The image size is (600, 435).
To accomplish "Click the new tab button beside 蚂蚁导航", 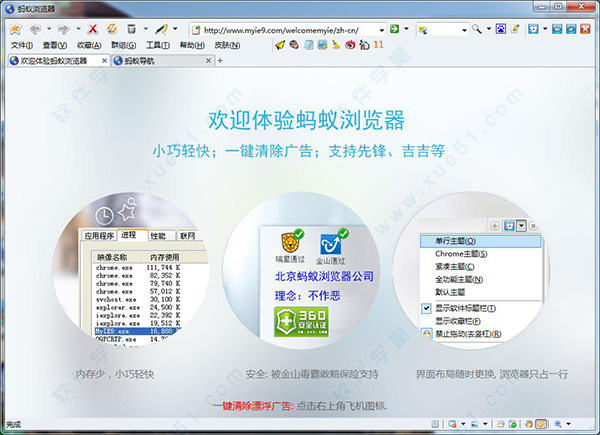I will pos(218,61).
